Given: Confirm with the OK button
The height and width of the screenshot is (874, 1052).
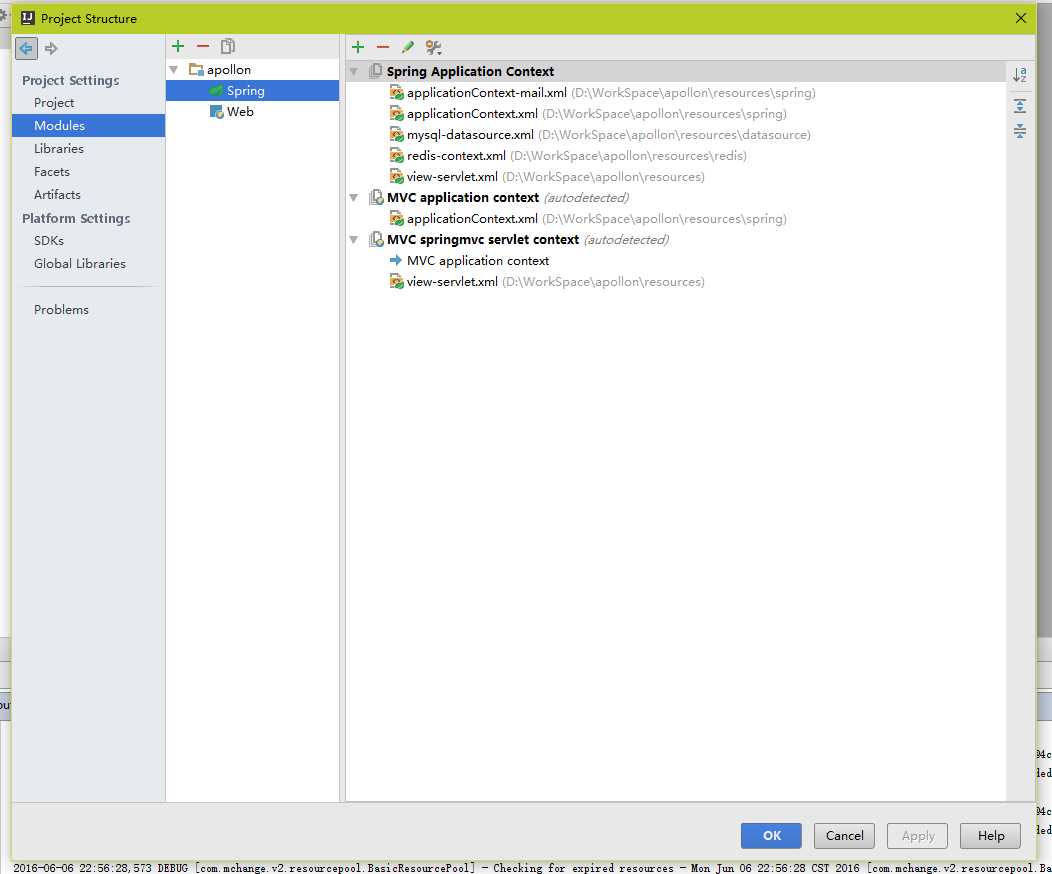Looking at the screenshot, I should pyautogui.click(x=771, y=835).
